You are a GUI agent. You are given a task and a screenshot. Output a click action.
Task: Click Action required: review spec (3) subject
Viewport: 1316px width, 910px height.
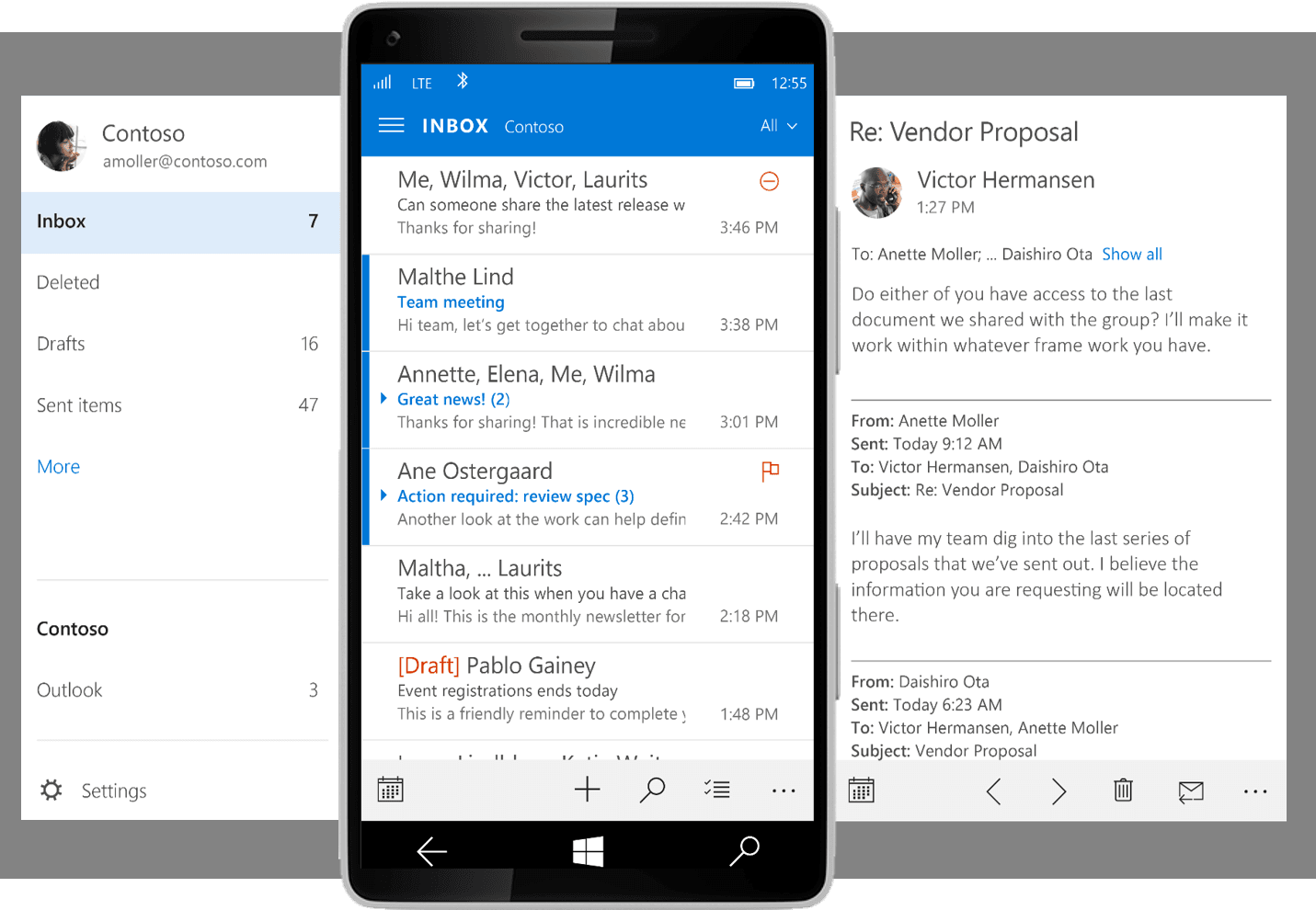tap(515, 496)
